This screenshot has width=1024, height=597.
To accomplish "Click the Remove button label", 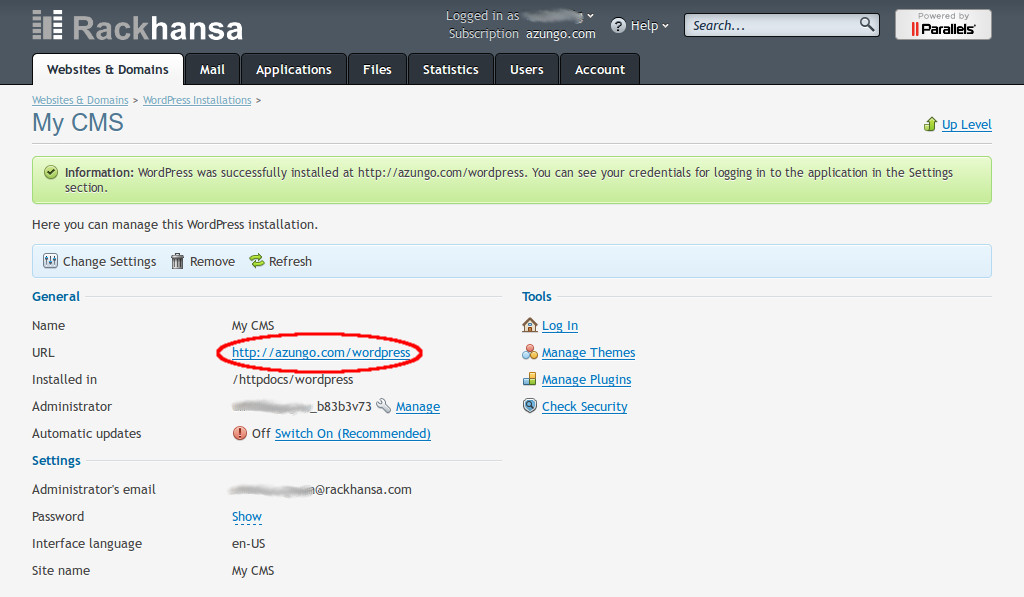I will (212, 261).
